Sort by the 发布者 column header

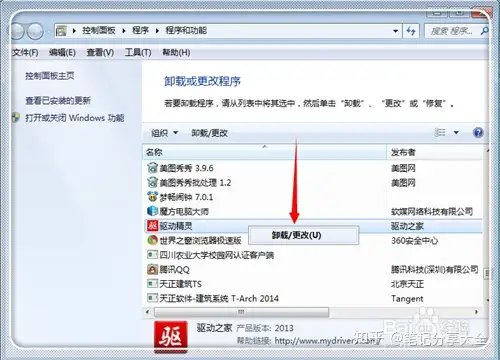(x=435, y=152)
